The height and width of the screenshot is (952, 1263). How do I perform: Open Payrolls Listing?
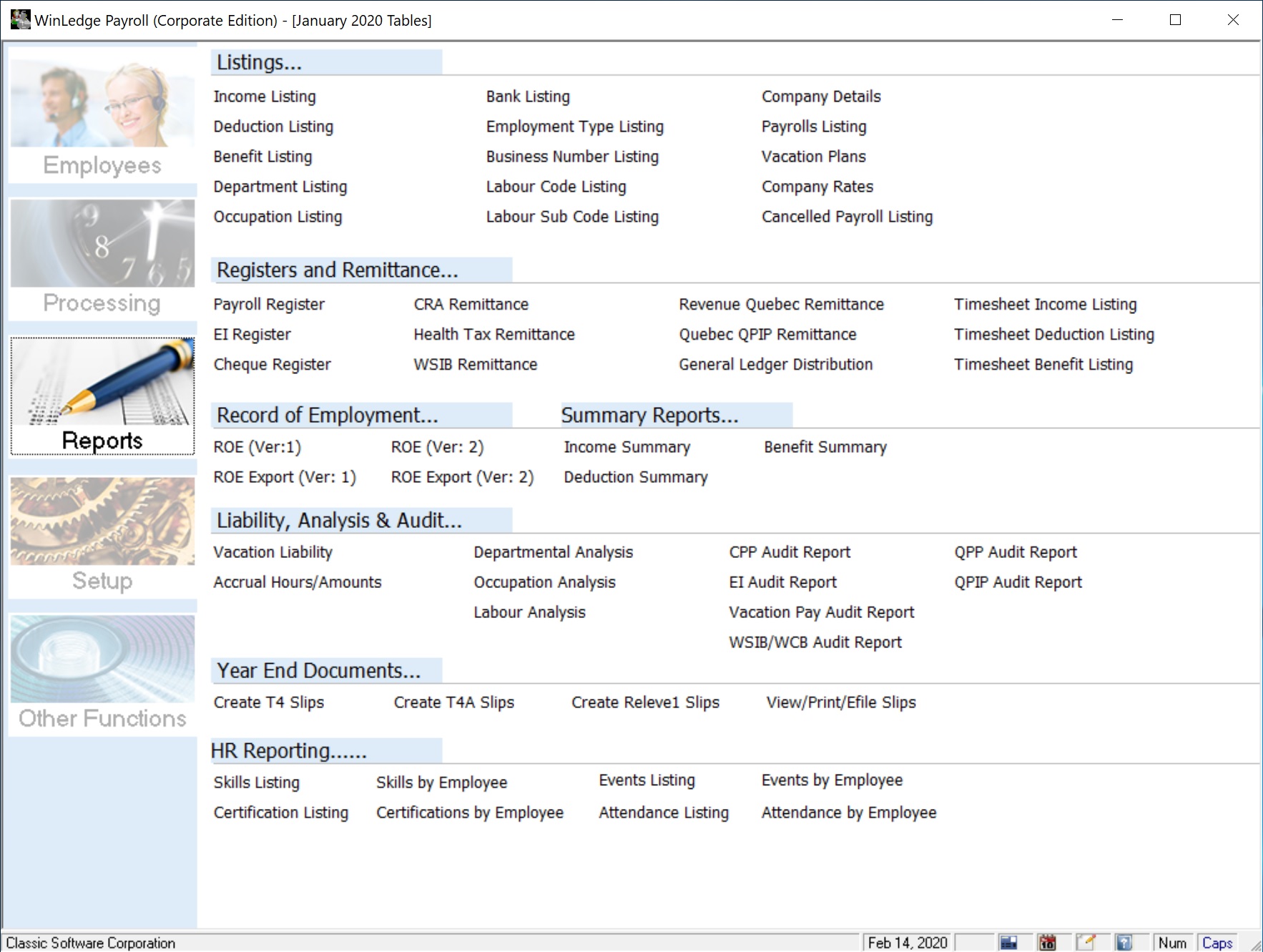[814, 127]
